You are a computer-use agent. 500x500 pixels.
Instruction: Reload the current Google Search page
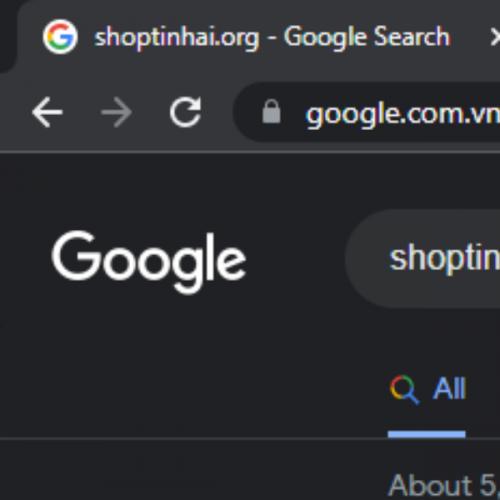185,112
